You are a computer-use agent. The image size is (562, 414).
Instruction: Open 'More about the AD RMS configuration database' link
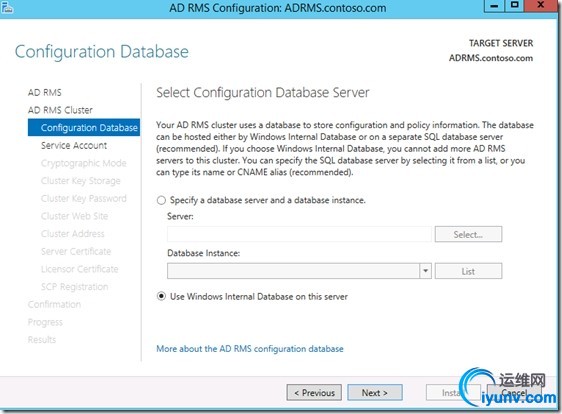250,349
